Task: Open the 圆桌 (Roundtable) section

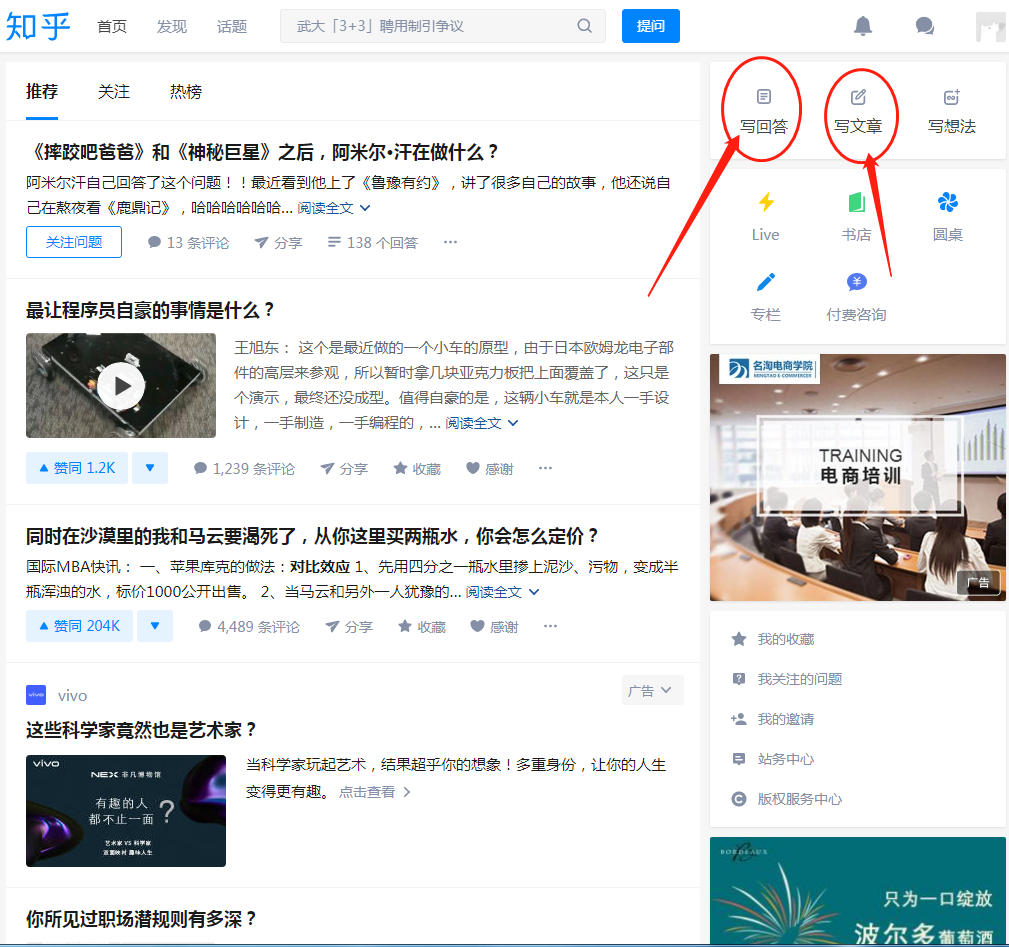Action: (947, 215)
